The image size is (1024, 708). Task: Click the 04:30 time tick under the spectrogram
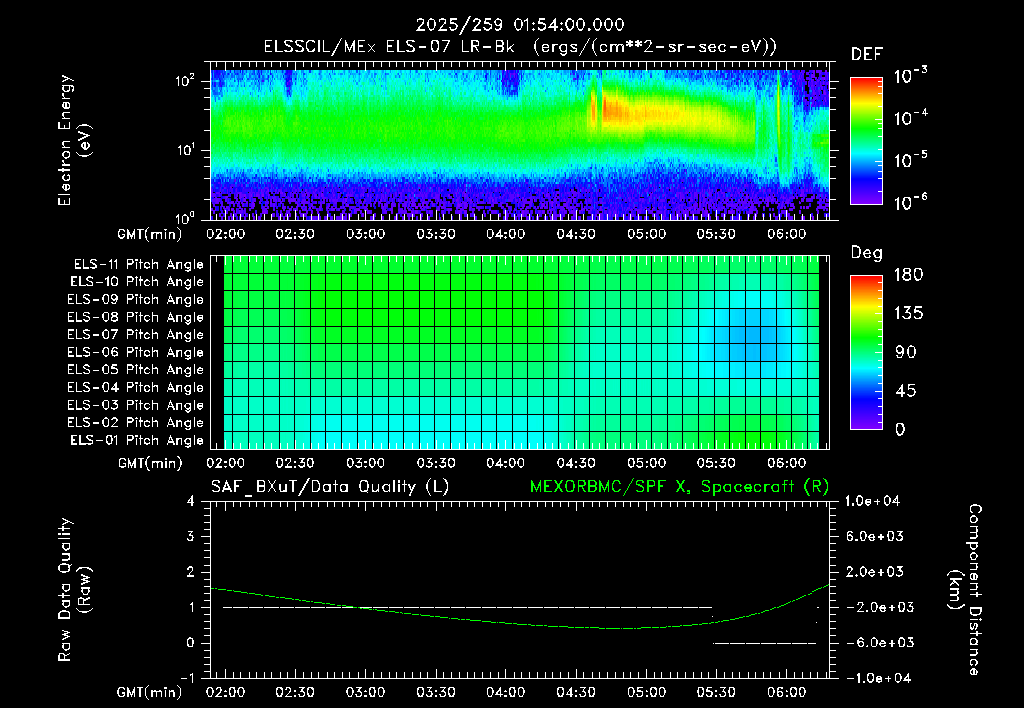(576, 234)
